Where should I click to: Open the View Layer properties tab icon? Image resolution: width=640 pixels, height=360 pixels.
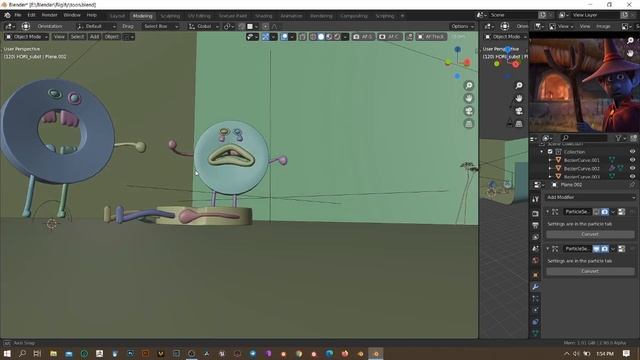pyautogui.click(x=536, y=237)
